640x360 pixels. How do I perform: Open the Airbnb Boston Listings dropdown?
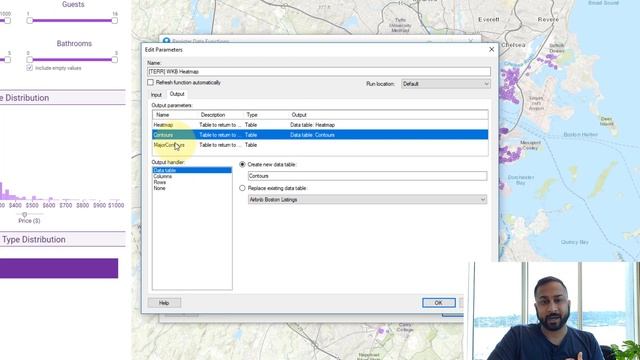point(367,200)
